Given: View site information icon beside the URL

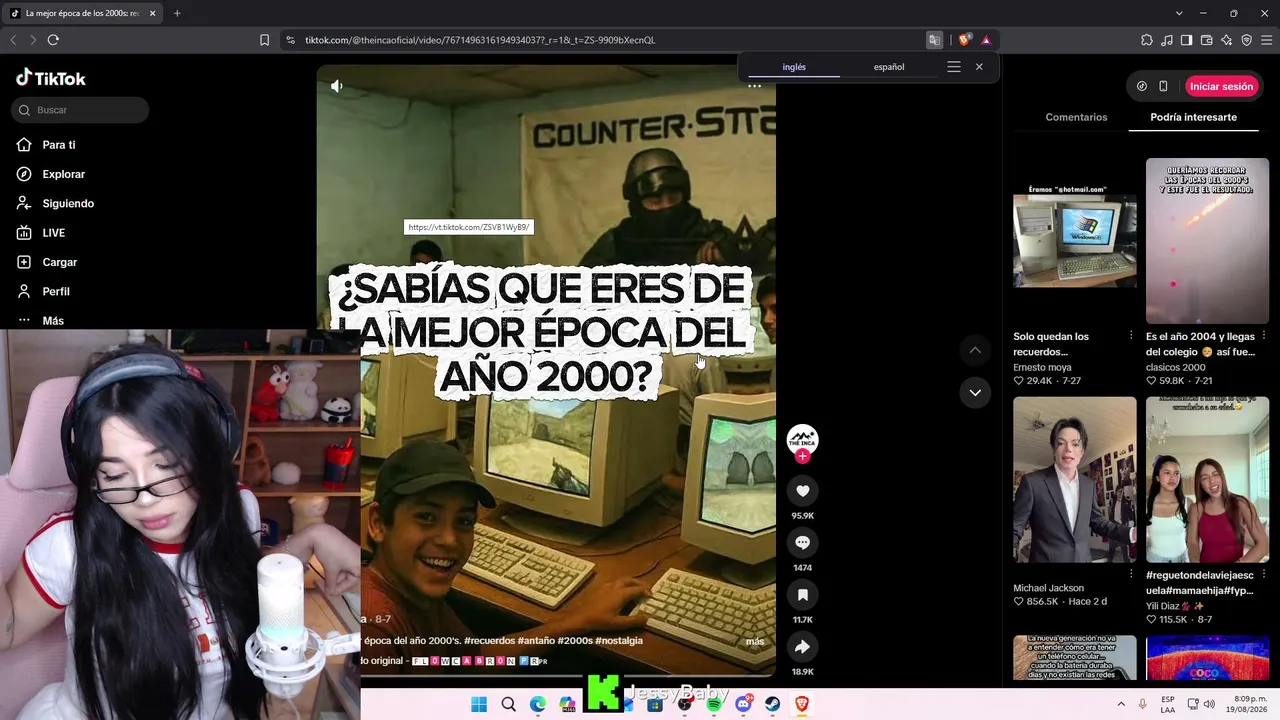Looking at the screenshot, I should pos(290,40).
